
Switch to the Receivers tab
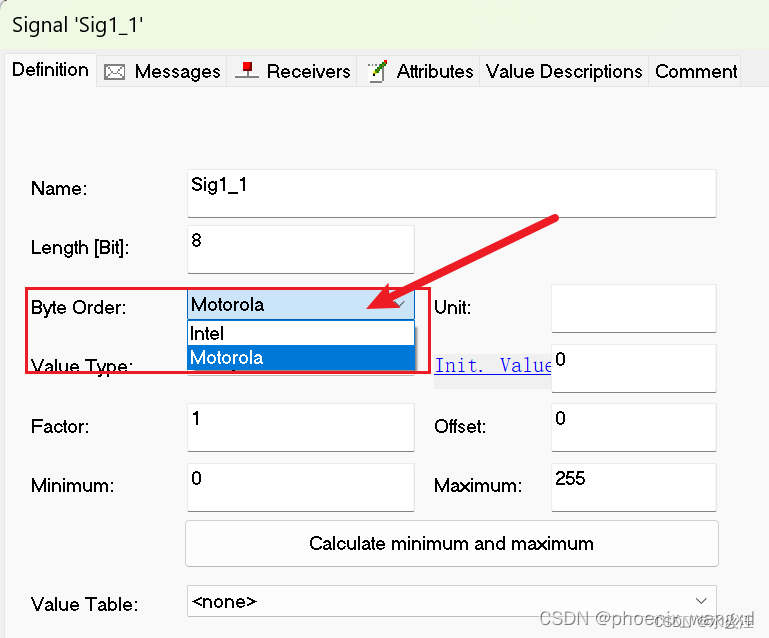(292, 72)
